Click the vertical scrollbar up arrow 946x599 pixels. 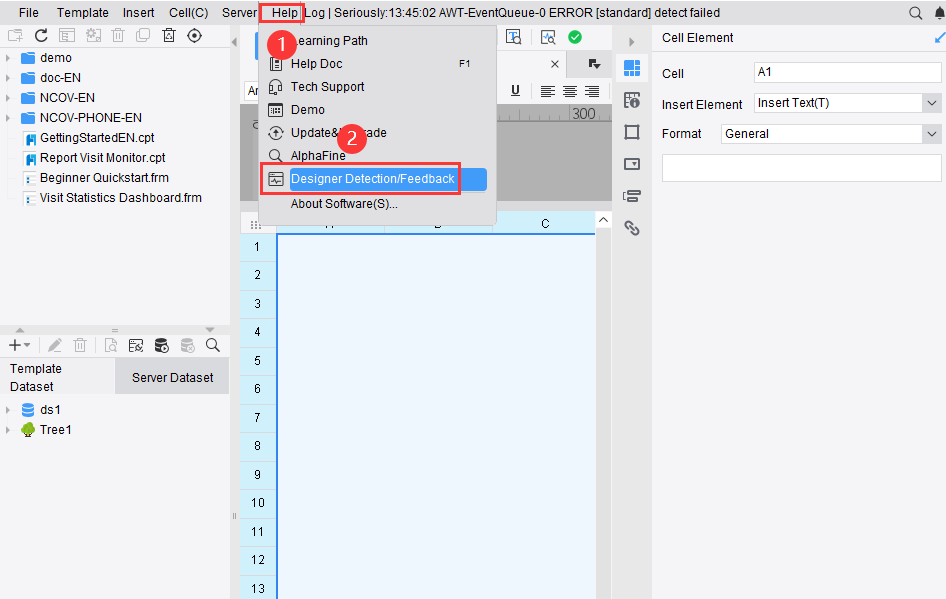[603, 220]
